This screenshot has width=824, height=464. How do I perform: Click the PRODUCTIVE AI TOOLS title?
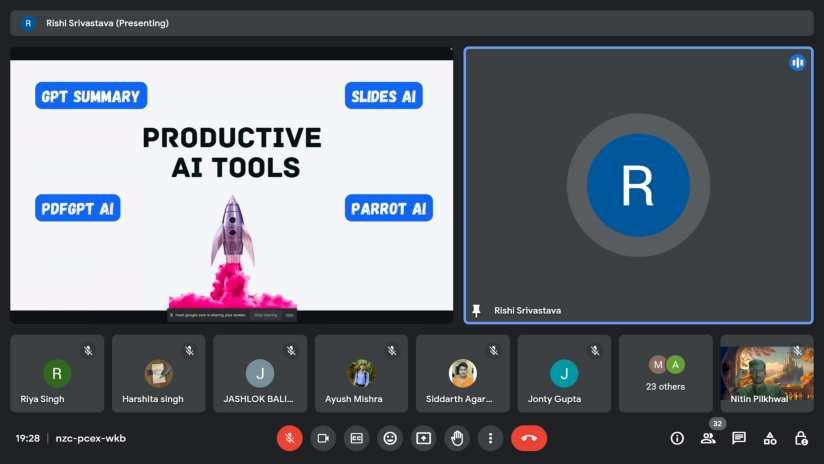tap(232, 152)
